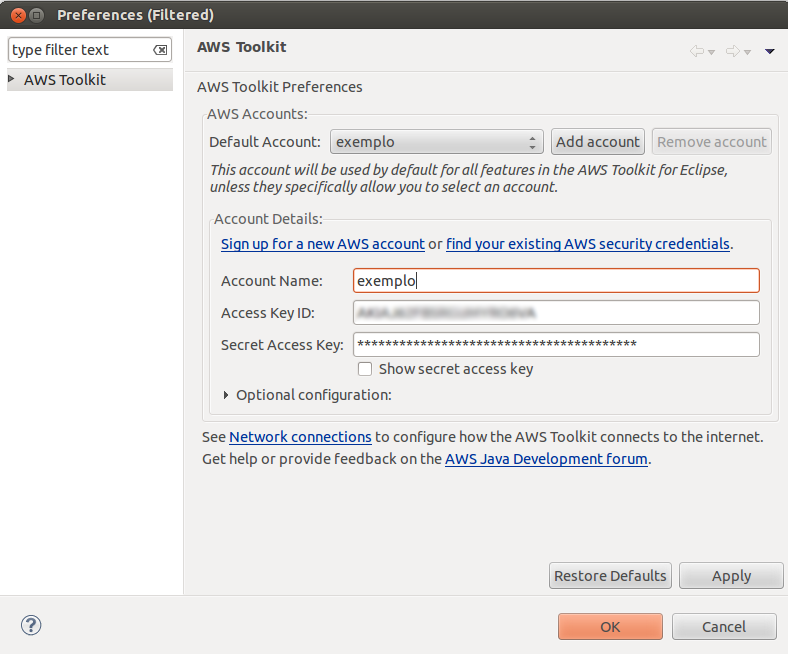Open the forward history dropdown arrow
The height and width of the screenshot is (654, 788).
[747, 52]
